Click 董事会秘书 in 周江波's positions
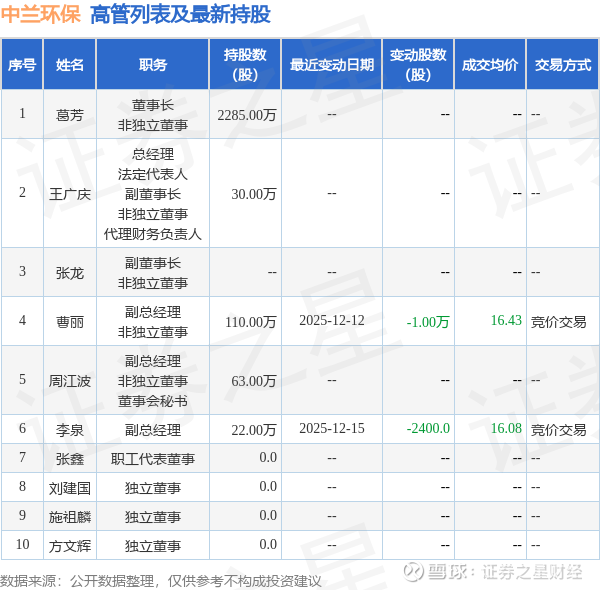600x590 pixels. [x=153, y=401]
